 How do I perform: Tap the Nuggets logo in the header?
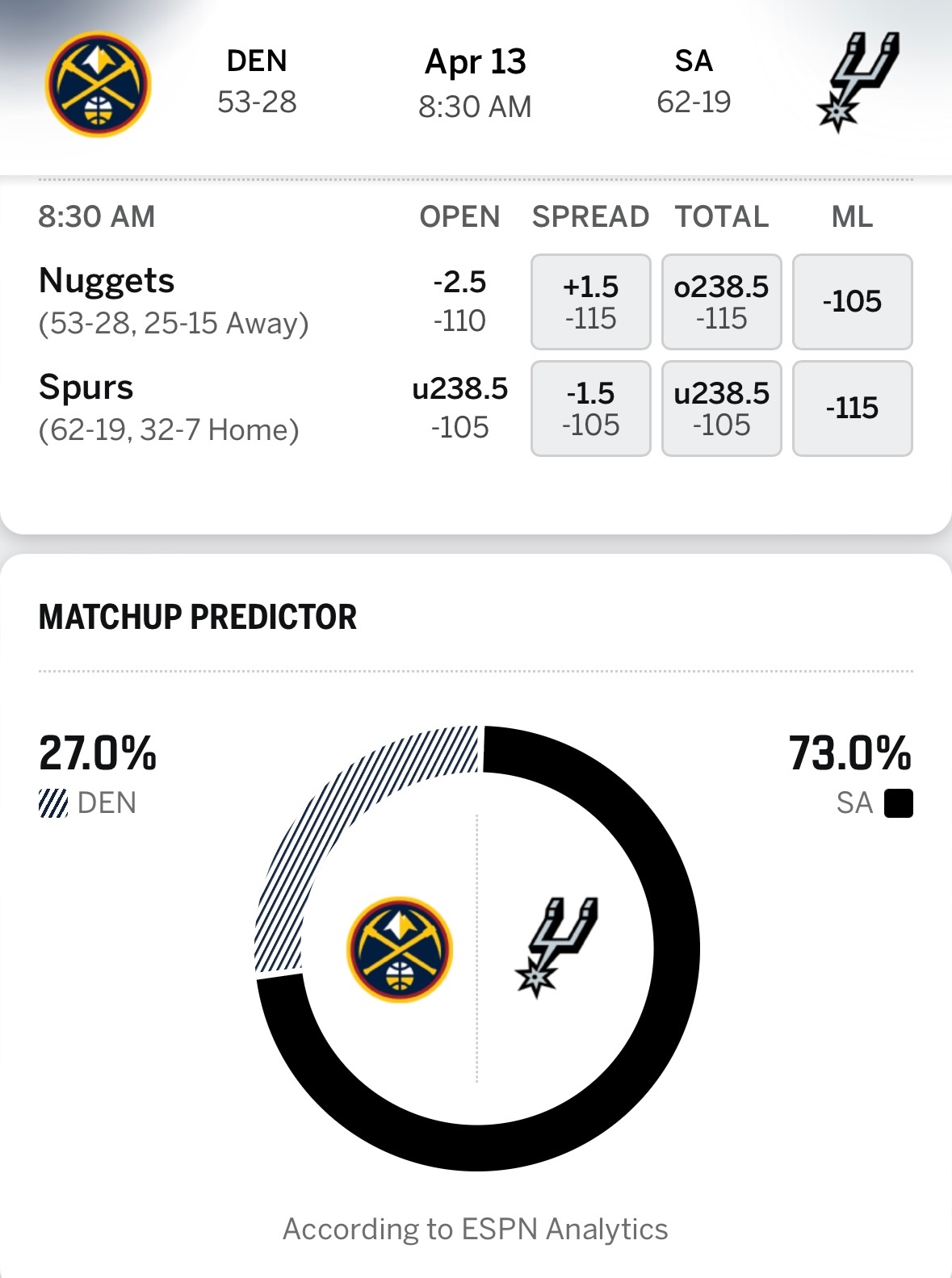(99, 85)
